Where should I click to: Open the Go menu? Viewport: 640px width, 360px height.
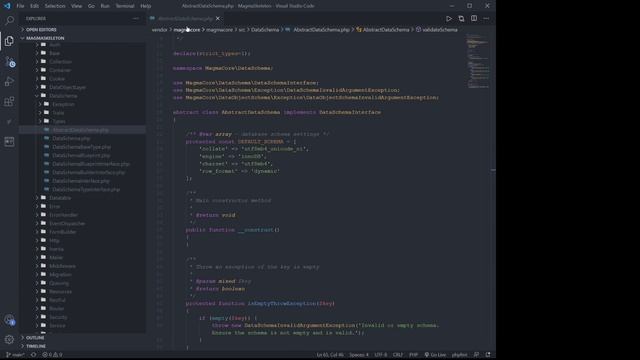pyautogui.click(x=91, y=6)
